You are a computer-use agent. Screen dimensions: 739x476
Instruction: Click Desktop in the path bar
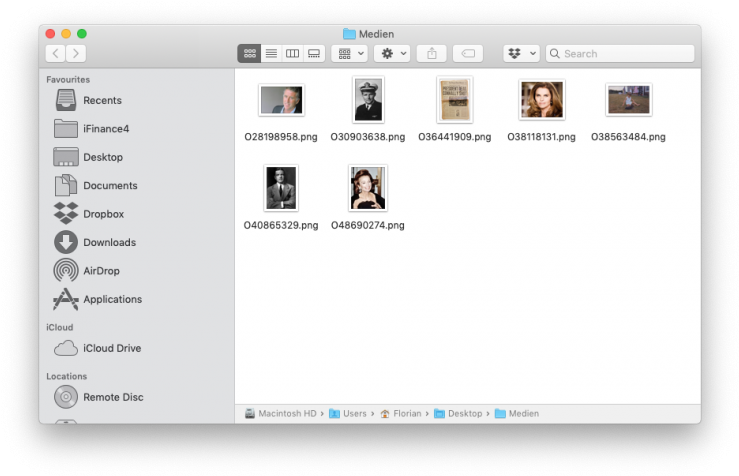[458, 414]
